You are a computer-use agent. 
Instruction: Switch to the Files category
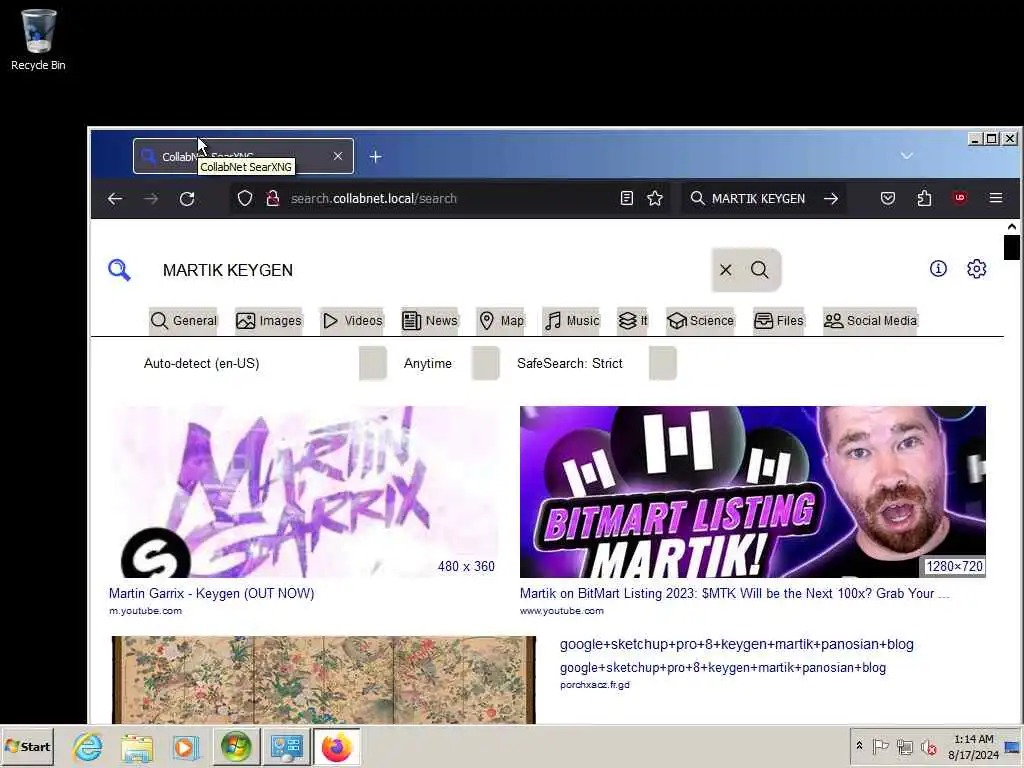[x=778, y=321]
